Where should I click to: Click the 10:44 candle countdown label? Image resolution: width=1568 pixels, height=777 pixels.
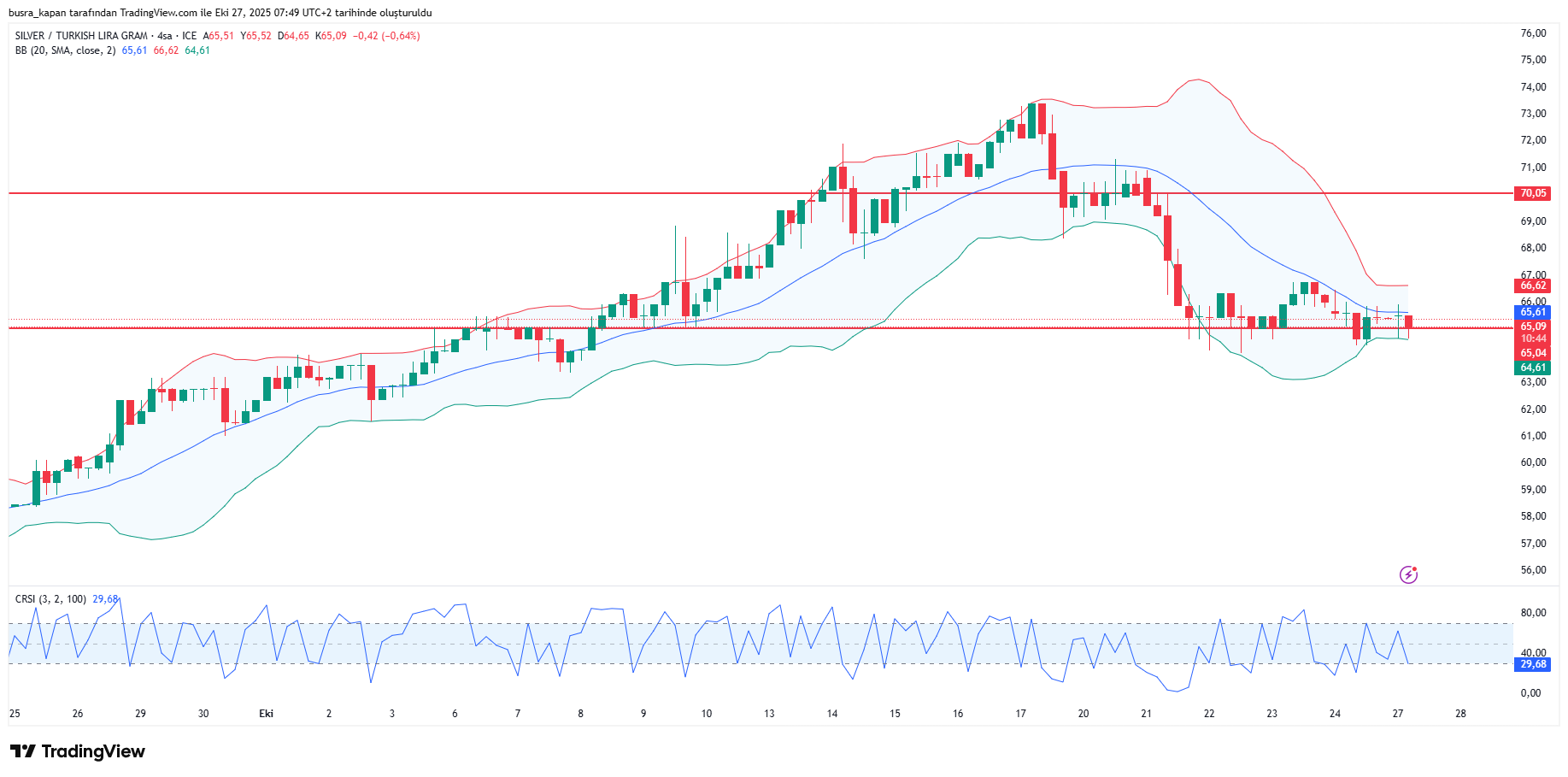[x=1532, y=339]
